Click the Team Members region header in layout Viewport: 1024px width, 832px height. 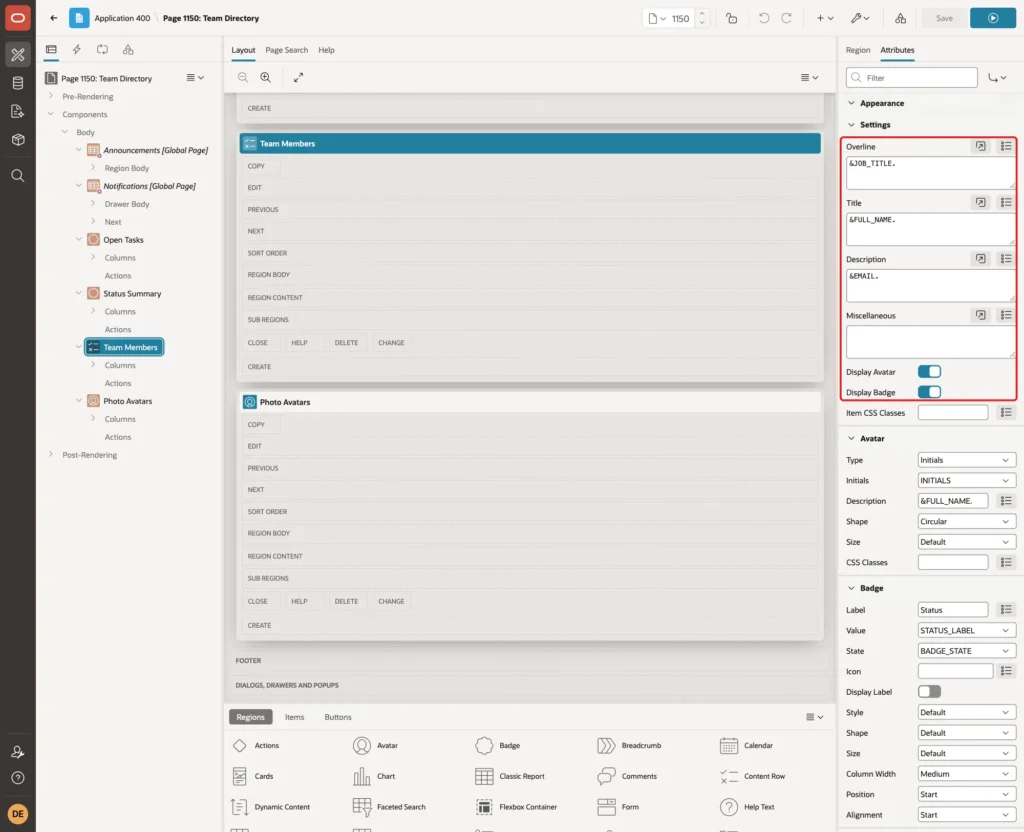tap(530, 144)
